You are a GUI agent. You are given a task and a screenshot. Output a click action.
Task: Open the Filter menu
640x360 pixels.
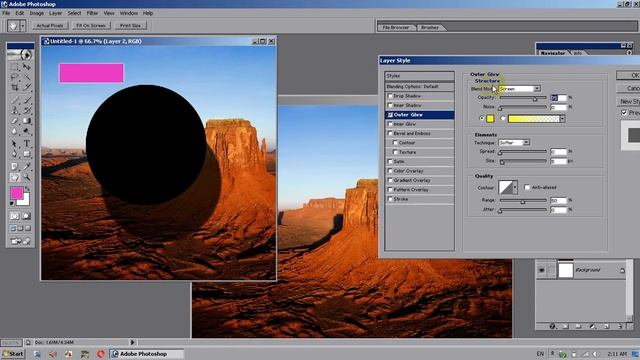tap(92, 13)
